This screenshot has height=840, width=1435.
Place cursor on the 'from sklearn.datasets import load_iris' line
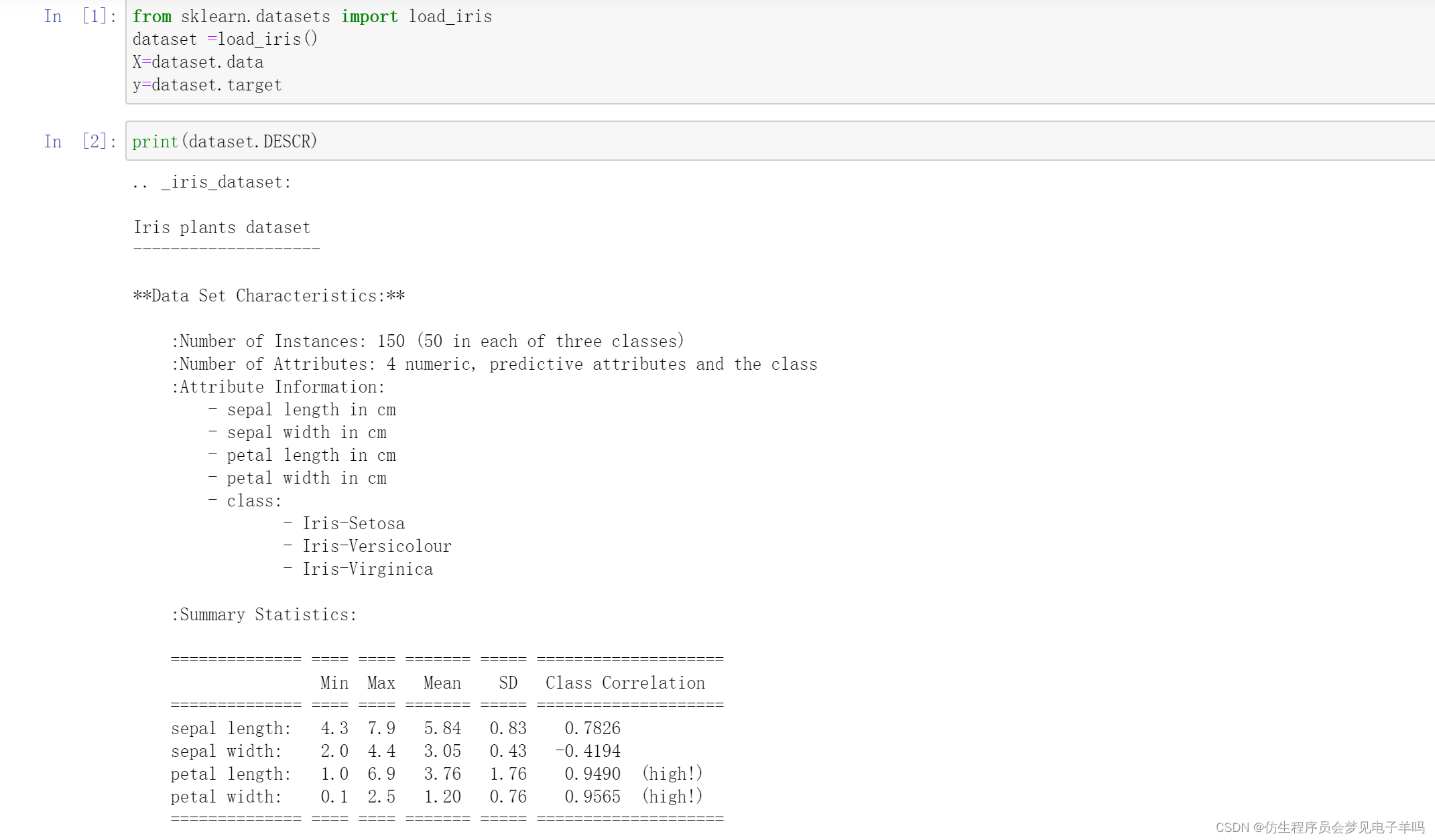click(x=312, y=16)
